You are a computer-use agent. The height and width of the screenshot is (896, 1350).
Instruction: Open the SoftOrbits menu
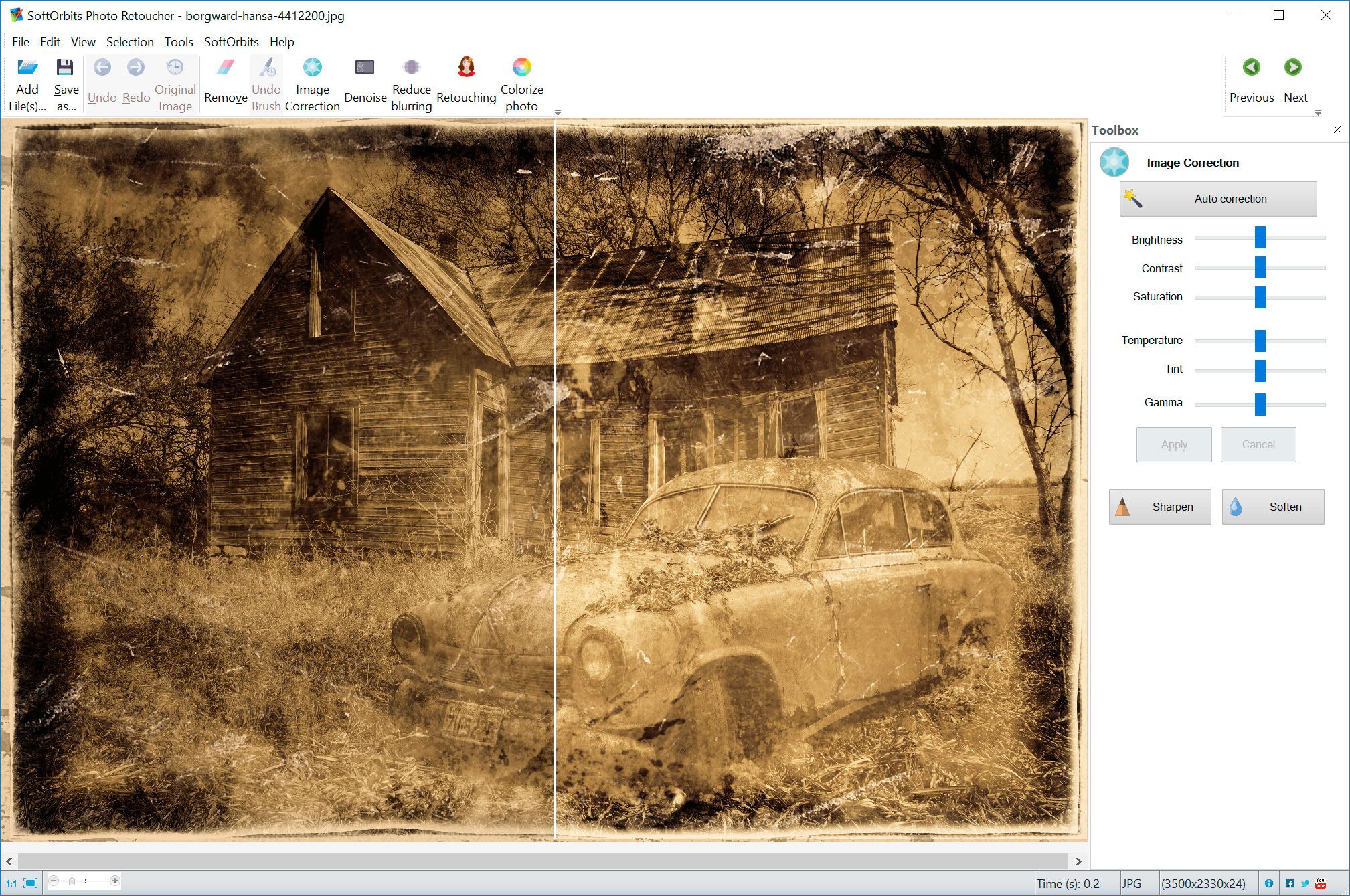pyautogui.click(x=231, y=41)
